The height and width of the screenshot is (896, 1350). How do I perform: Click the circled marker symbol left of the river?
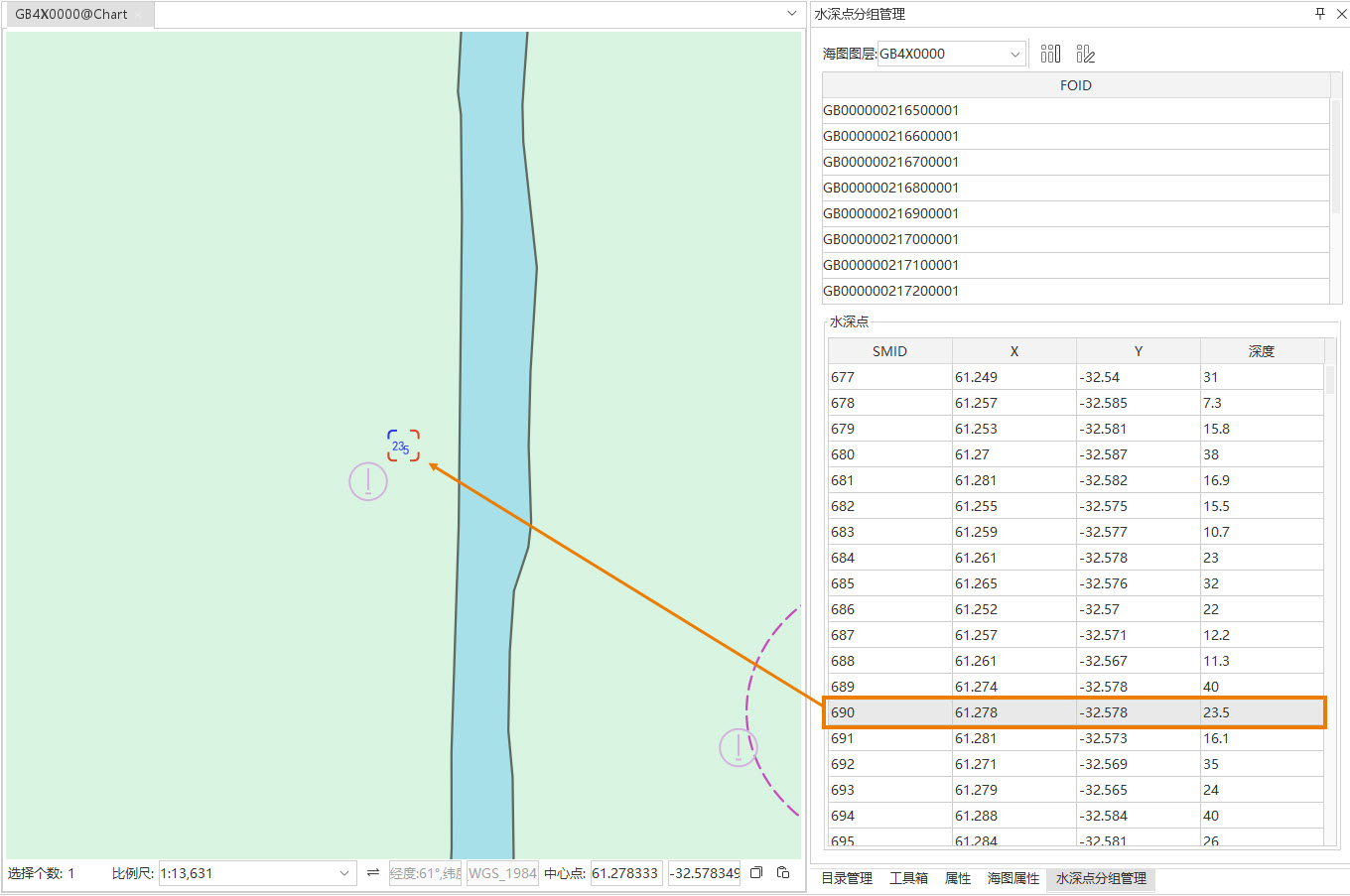[368, 482]
